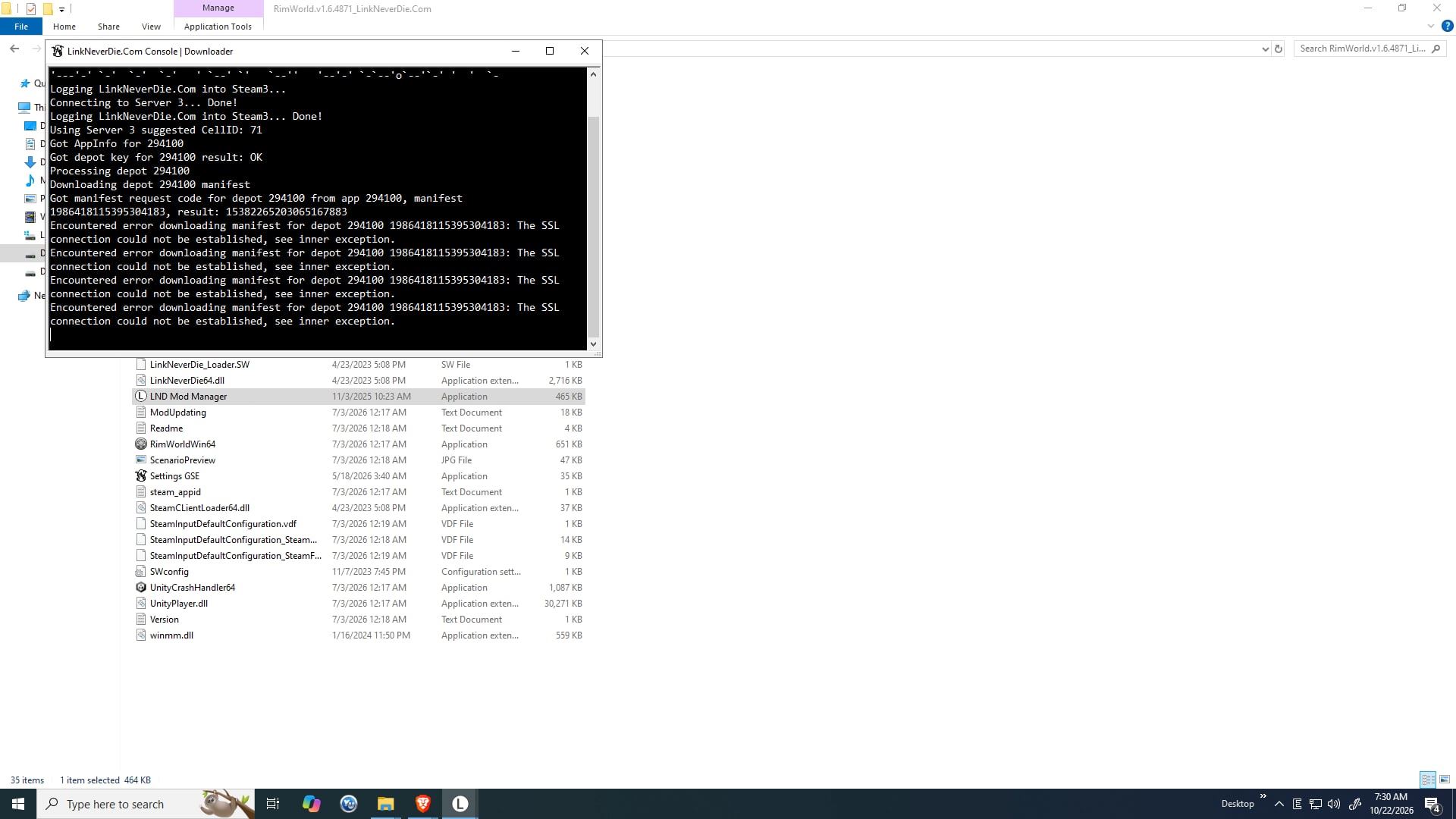Expand the Explorer ribbon chevron

(1431, 26)
